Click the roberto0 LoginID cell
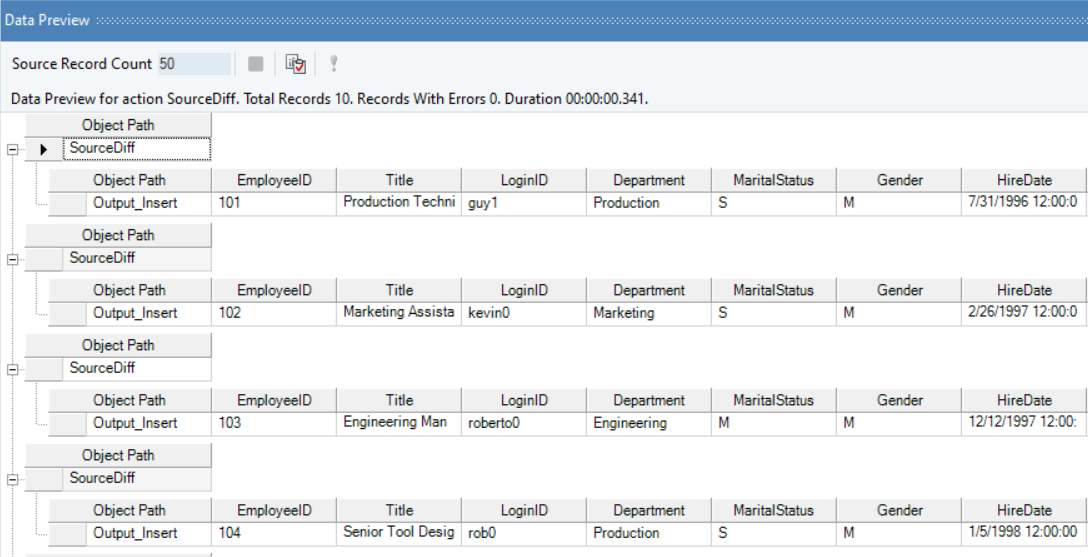1088x557 pixels. 523,423
